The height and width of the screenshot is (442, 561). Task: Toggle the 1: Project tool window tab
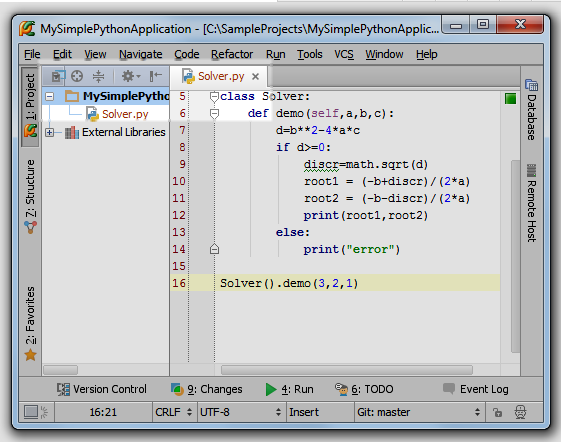click(30, 106)
